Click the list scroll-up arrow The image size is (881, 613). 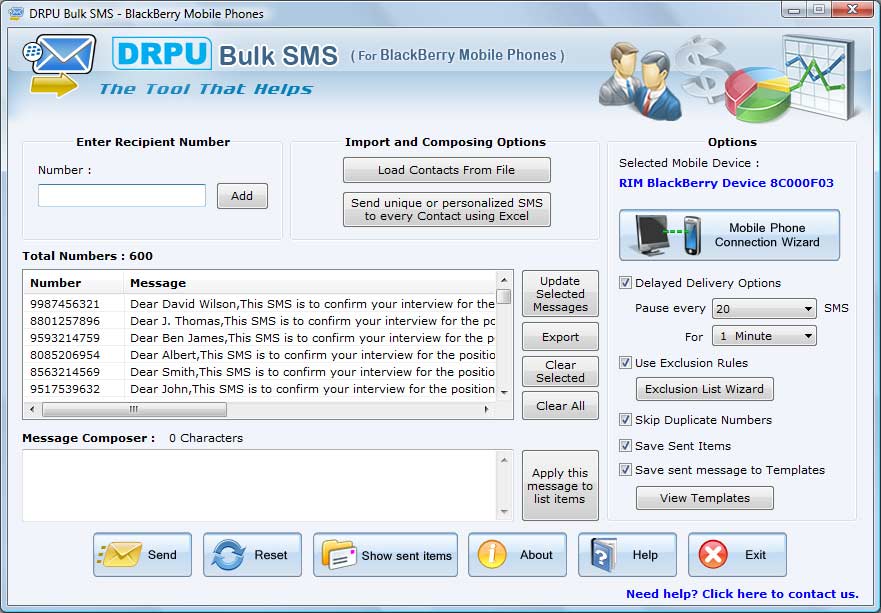504,280
